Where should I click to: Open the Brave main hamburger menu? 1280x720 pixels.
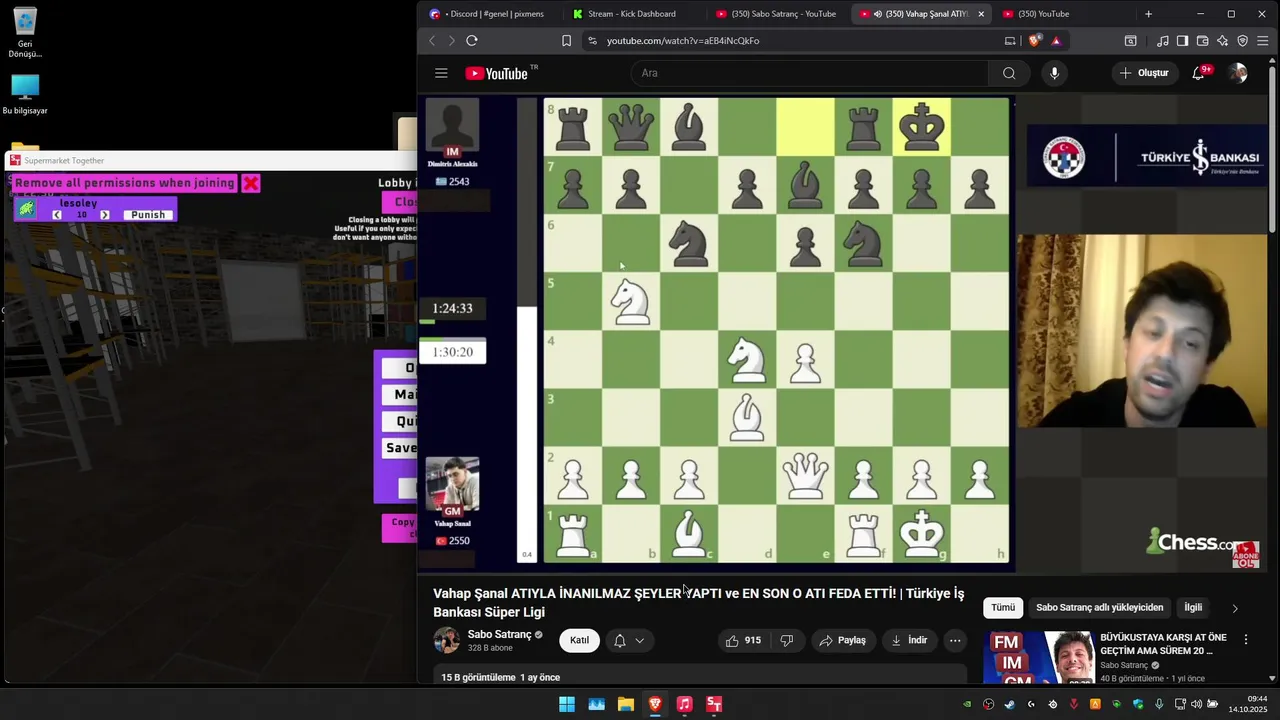pyautogui.click(x=1265, y=41)
